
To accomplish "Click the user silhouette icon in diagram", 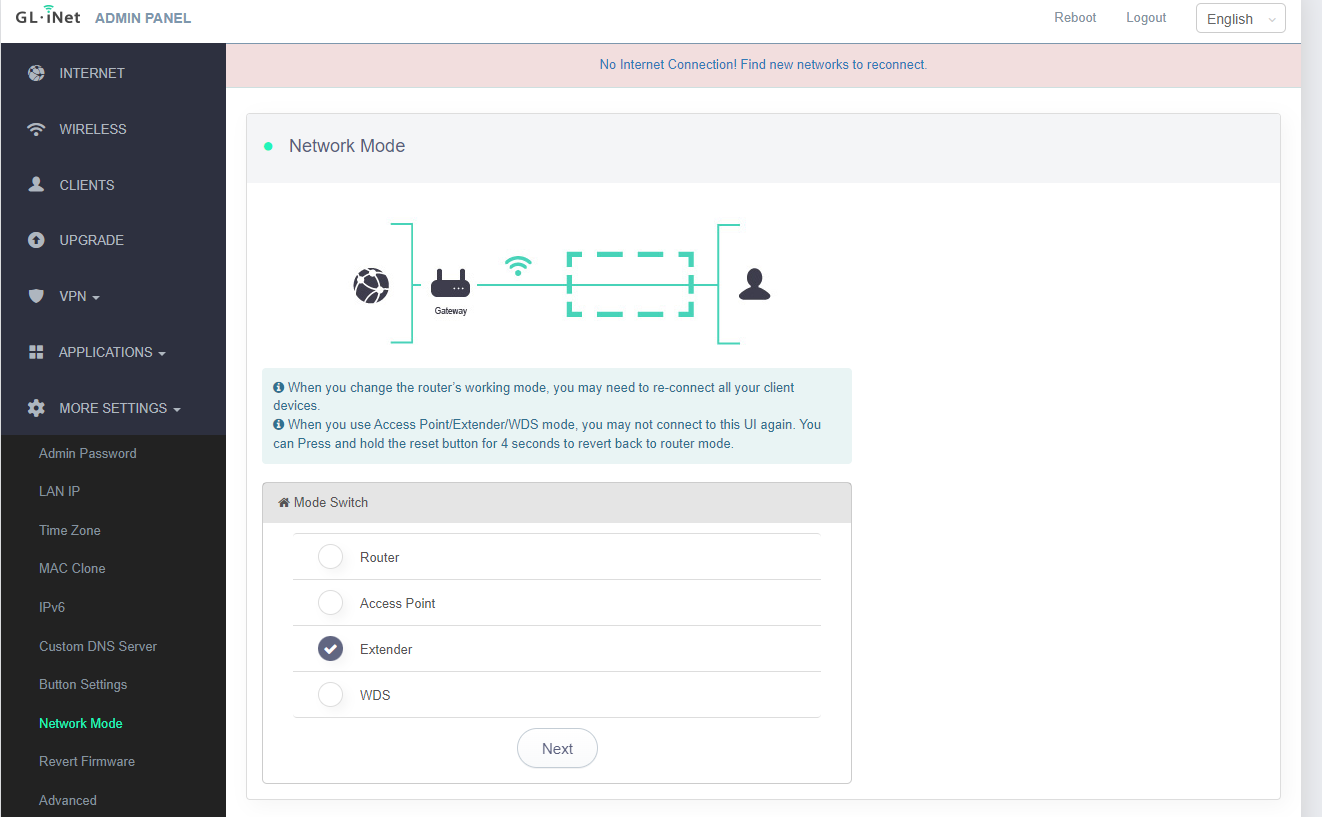I will pos(754,285).
